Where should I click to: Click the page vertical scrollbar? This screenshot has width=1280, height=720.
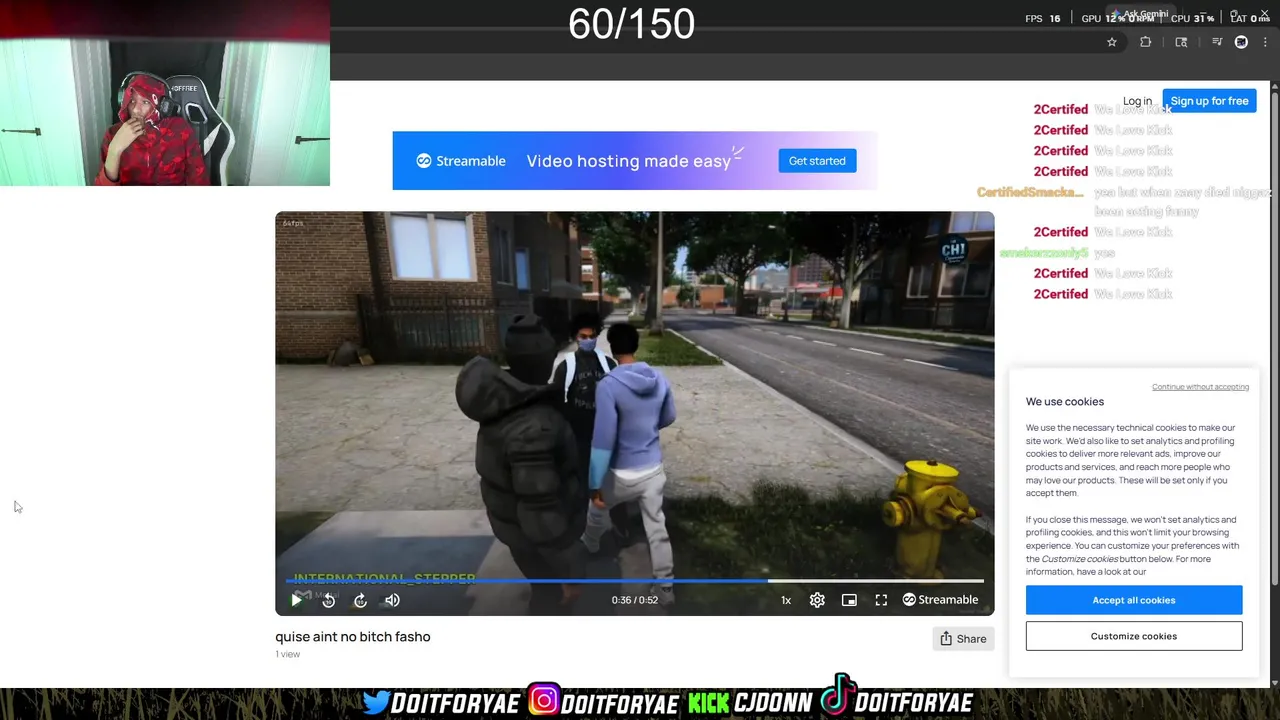coord(1274,335)
